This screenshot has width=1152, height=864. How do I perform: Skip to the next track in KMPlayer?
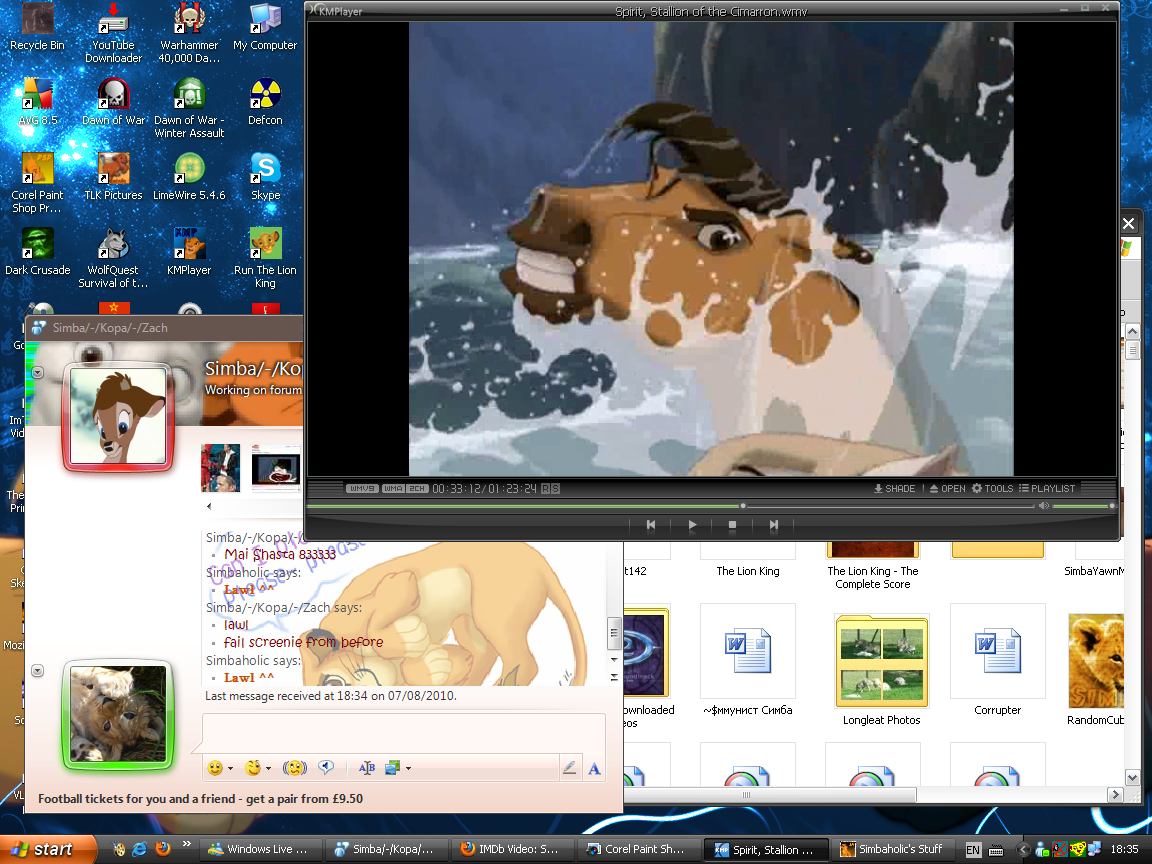773,524
